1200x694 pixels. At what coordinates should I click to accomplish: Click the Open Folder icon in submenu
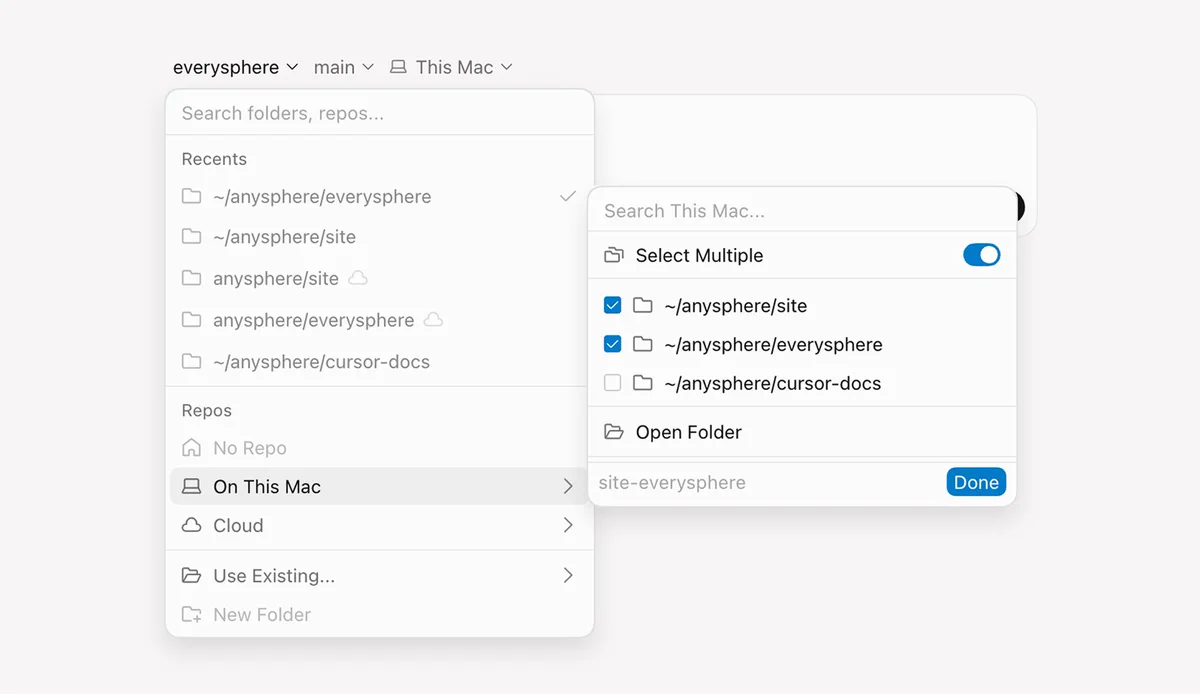click(614, 432)
